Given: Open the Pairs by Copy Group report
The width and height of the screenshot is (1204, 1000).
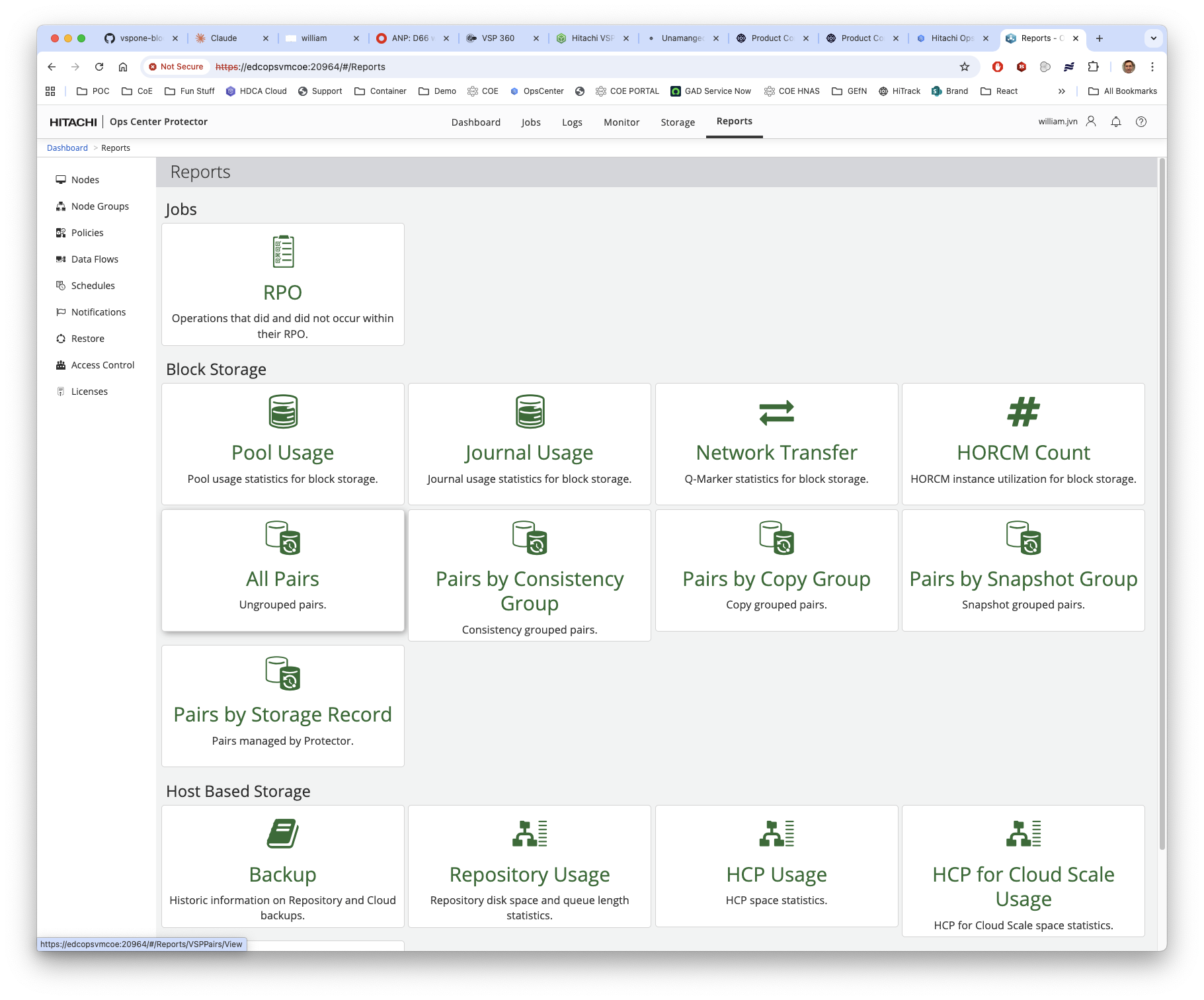Looking at the screenshot, I should [x=776, y=570].
